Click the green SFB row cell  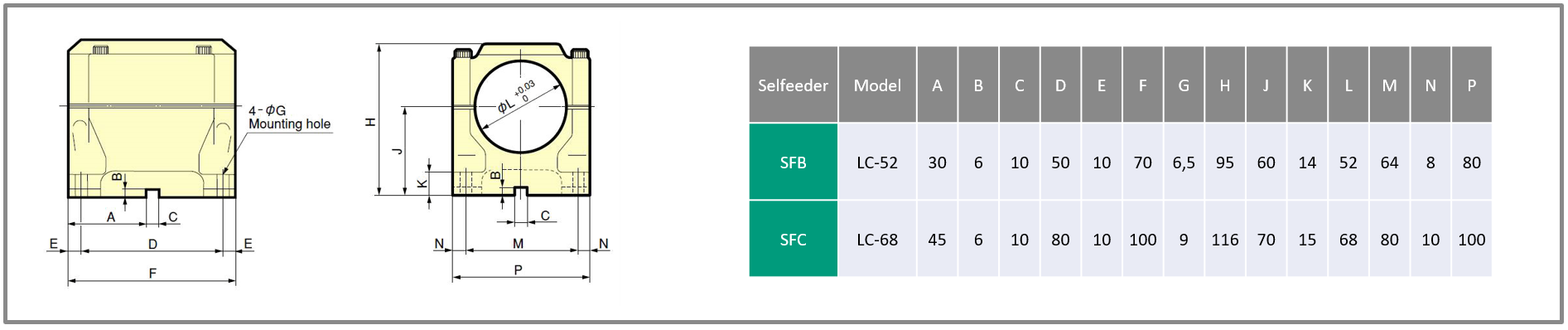point(794,163)
